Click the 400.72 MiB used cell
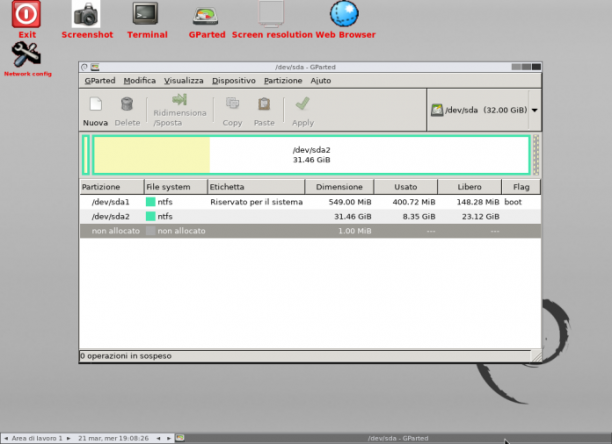The image size is (612, 444). [414, 202]
